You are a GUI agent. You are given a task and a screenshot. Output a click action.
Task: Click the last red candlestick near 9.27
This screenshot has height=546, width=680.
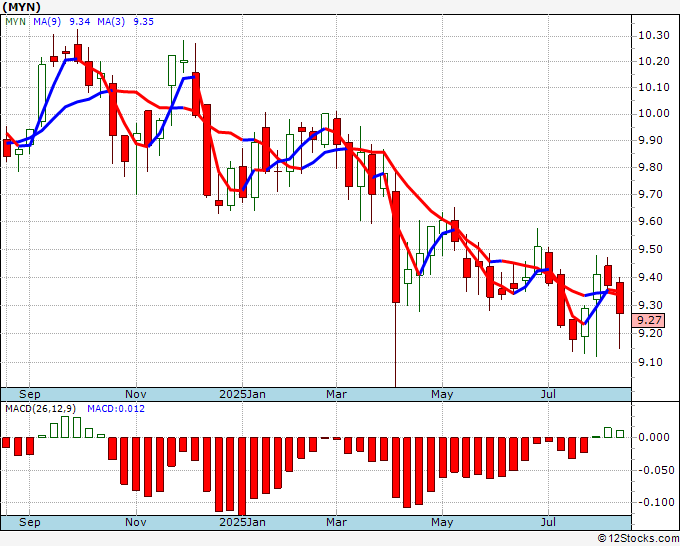(620, 298)
